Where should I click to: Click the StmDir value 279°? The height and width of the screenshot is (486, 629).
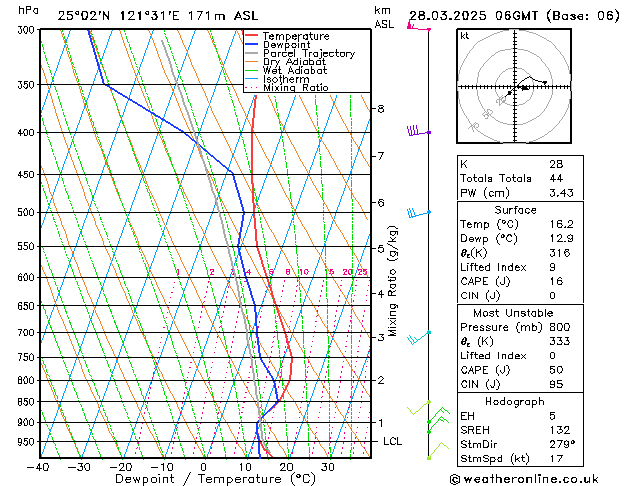(562, 444)
